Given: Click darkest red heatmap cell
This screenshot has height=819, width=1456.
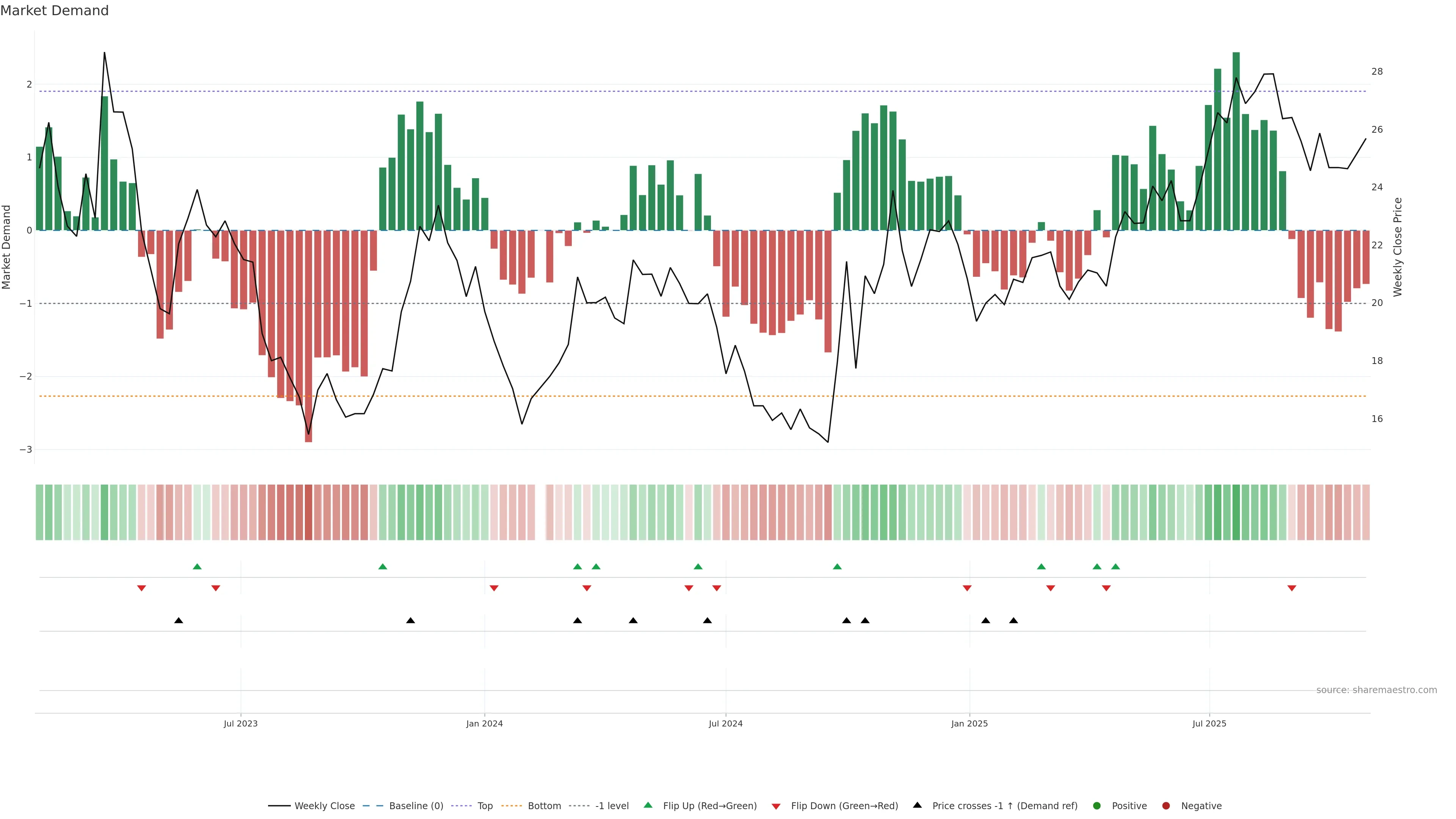Looking at the screenshot, I should [x=308, y=512].
